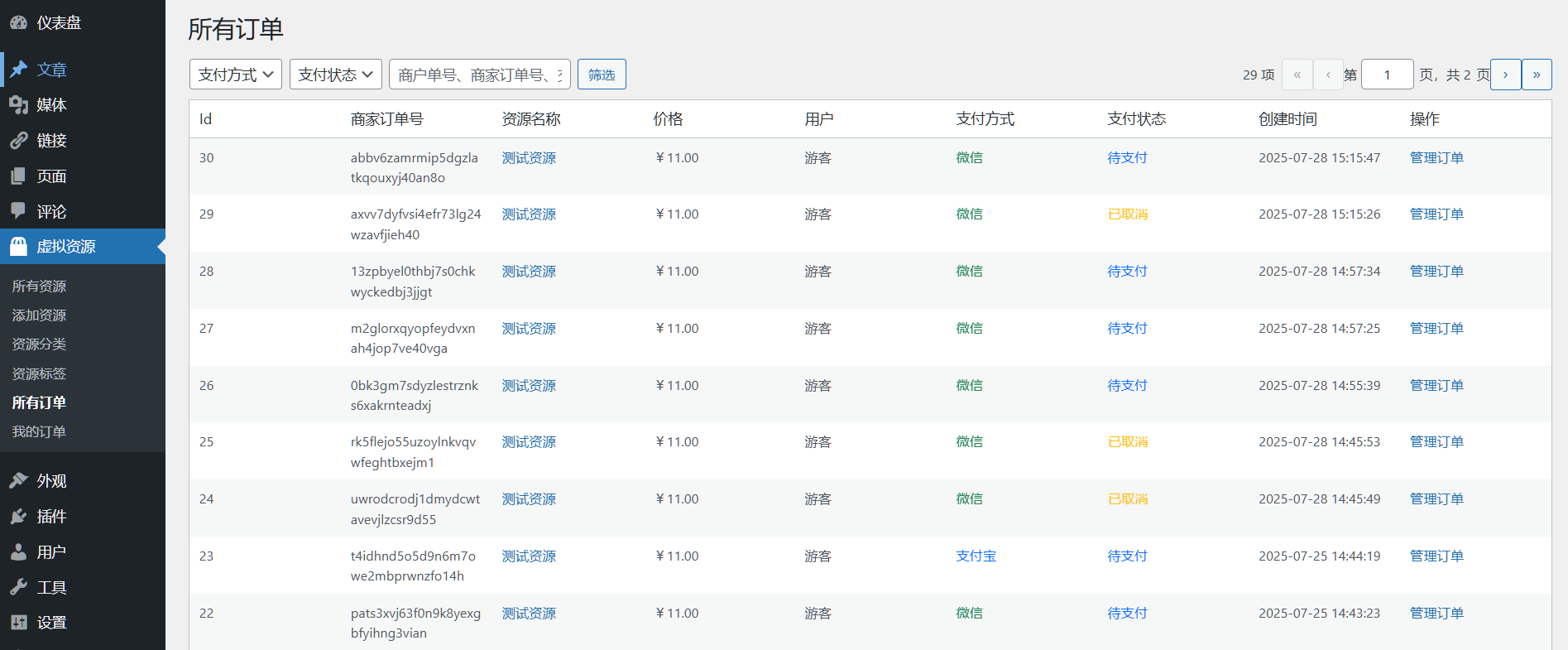This screenshot has height=650, width=1568.
Task: Open 测试资源 link in order 30
Action: pyautogui.click(x=529, y=157)
